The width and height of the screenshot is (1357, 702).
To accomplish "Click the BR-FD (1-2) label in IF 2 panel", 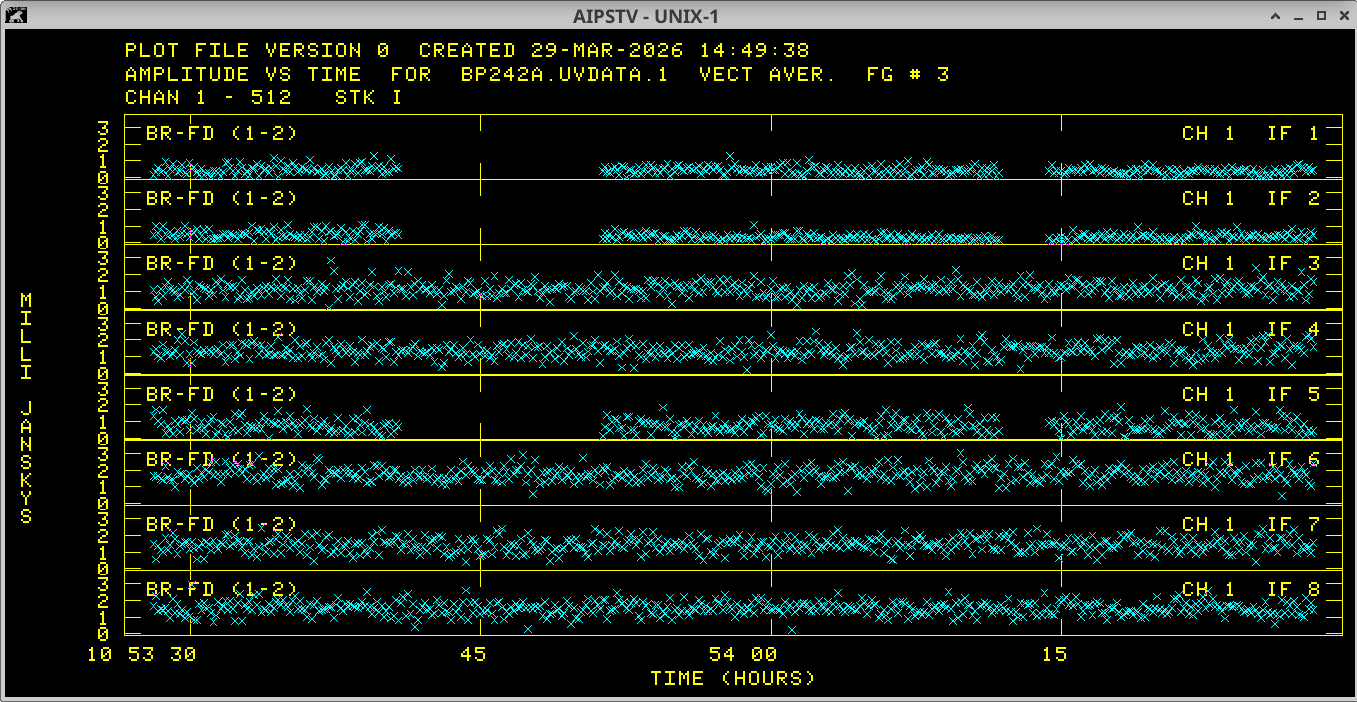I will tap(221, 199).
